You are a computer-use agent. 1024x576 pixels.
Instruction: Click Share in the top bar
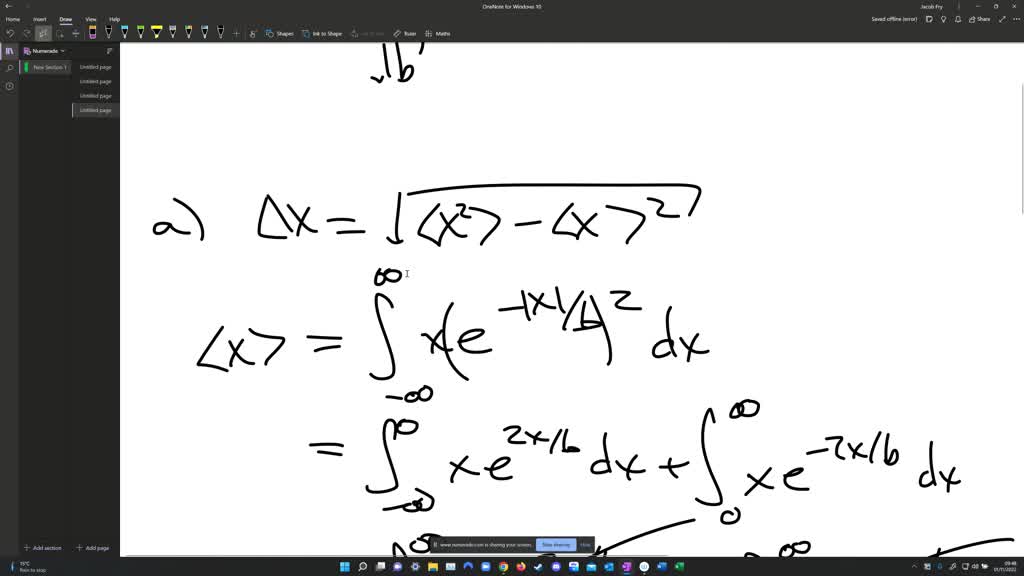pos(981,19)
